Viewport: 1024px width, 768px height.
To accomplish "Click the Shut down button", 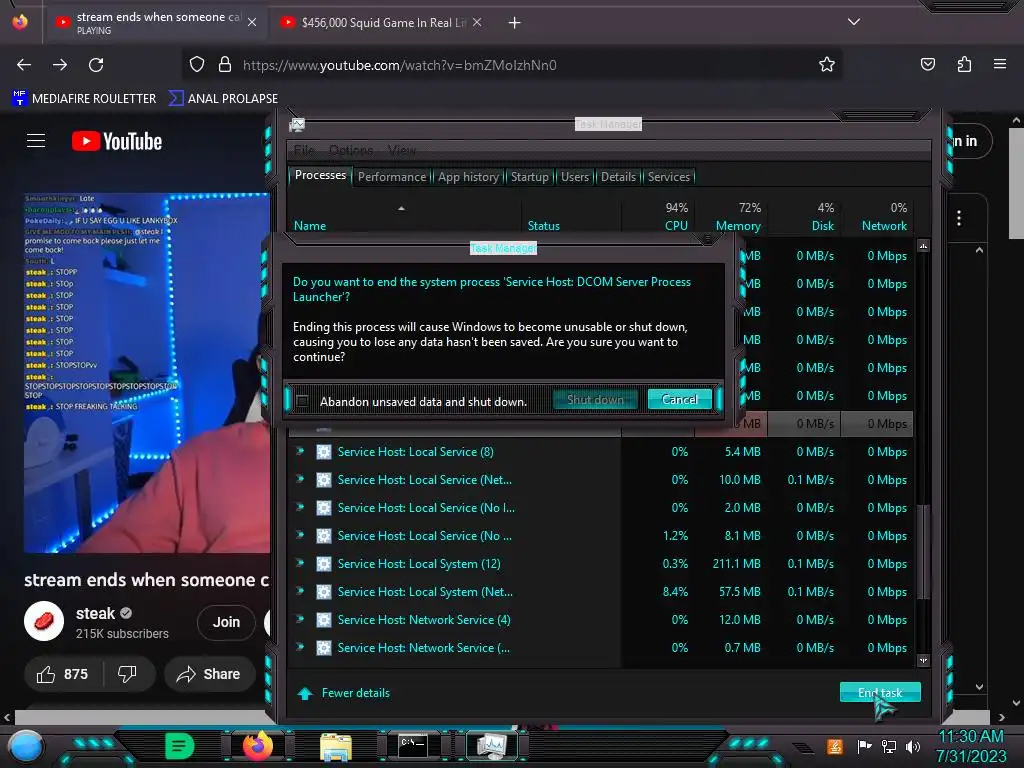I will (x=595, y=400).
